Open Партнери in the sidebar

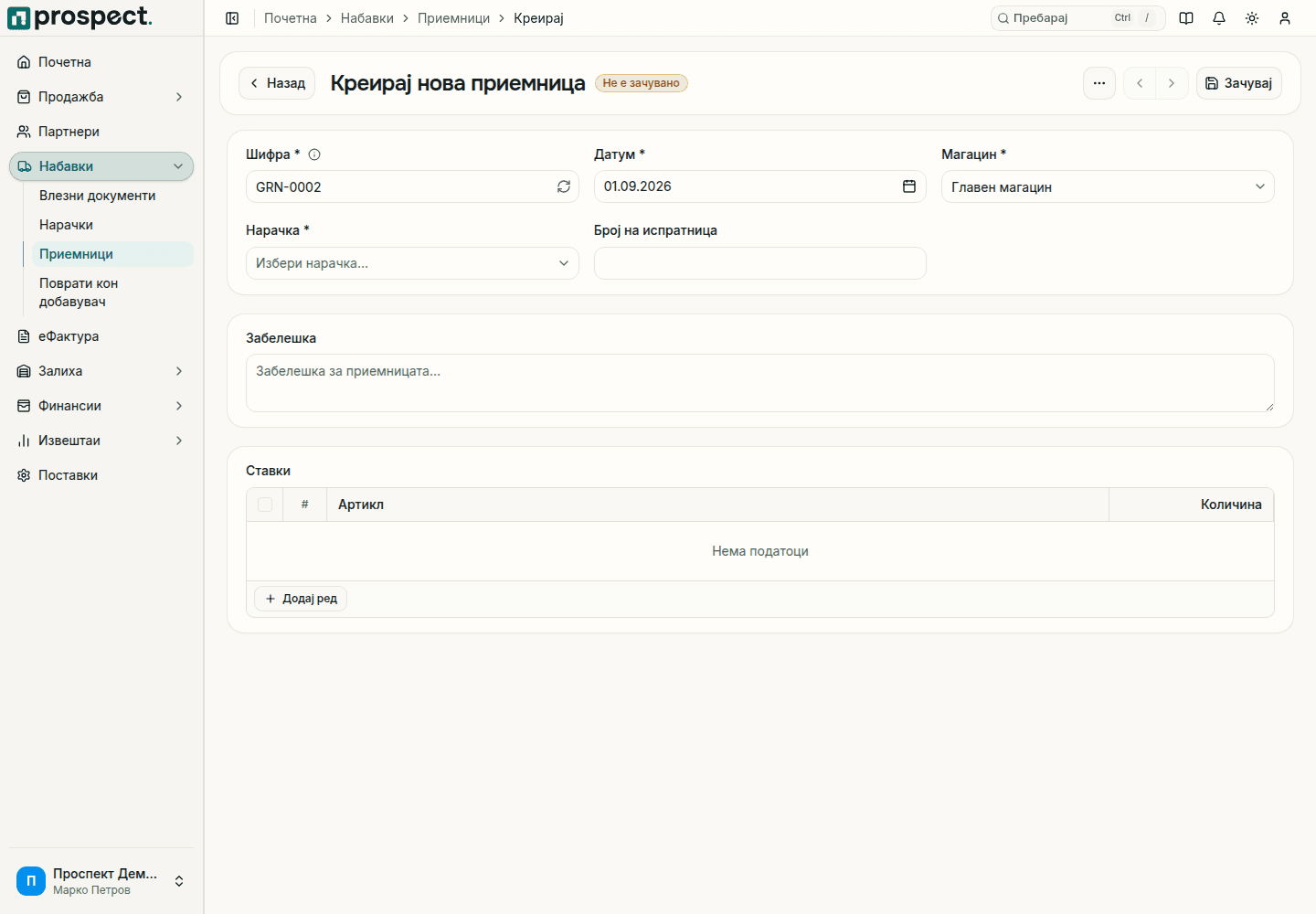[101, 132]
